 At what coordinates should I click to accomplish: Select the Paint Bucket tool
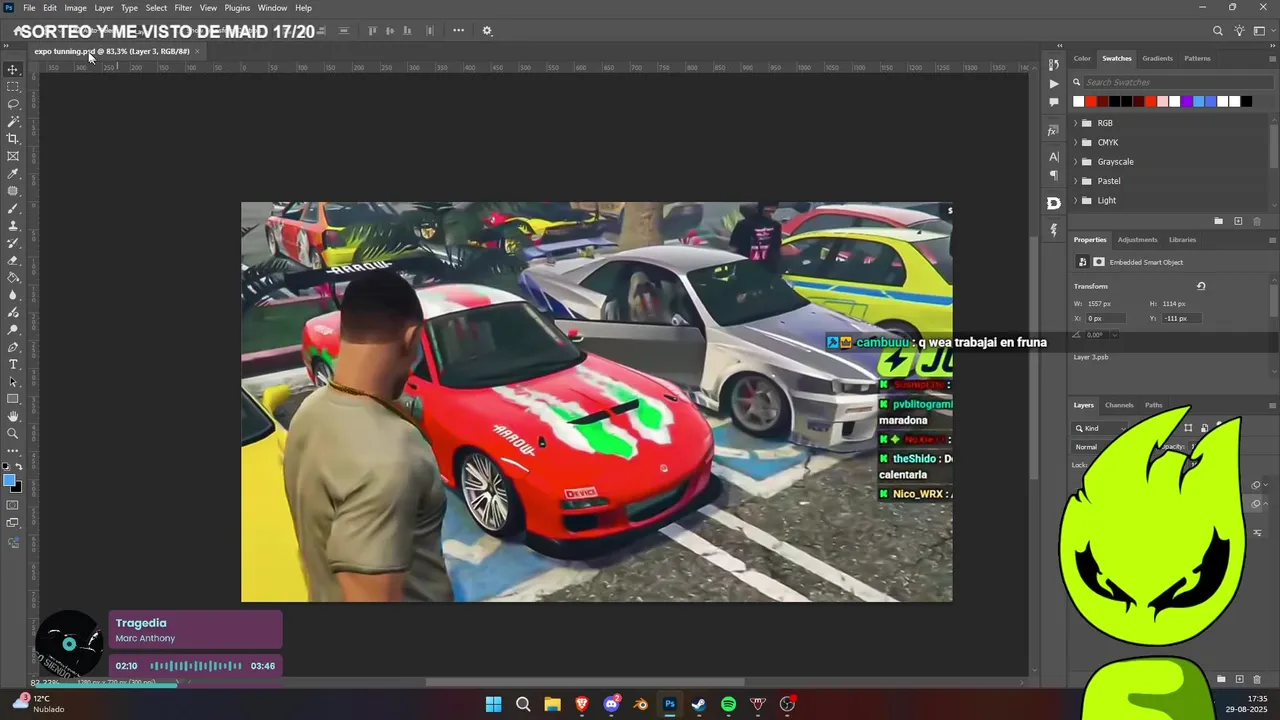click(x=13, y=278)
